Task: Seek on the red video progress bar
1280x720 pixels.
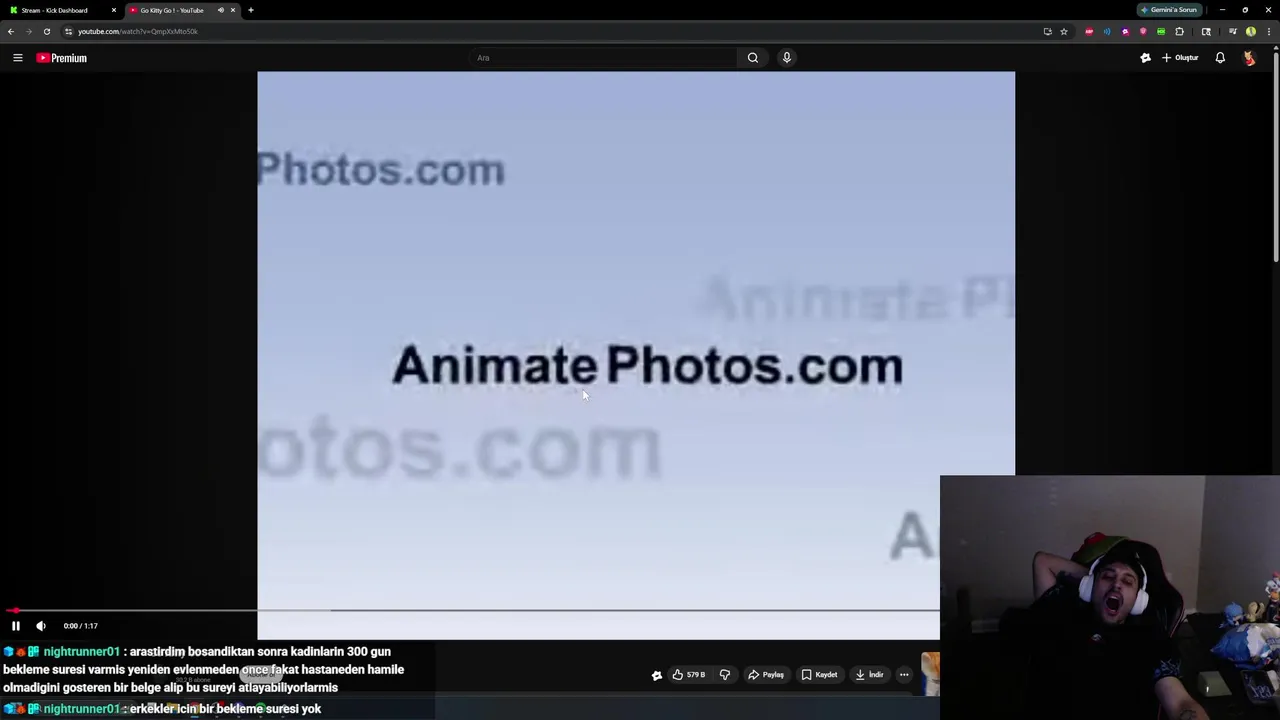Action: point(470,610)
